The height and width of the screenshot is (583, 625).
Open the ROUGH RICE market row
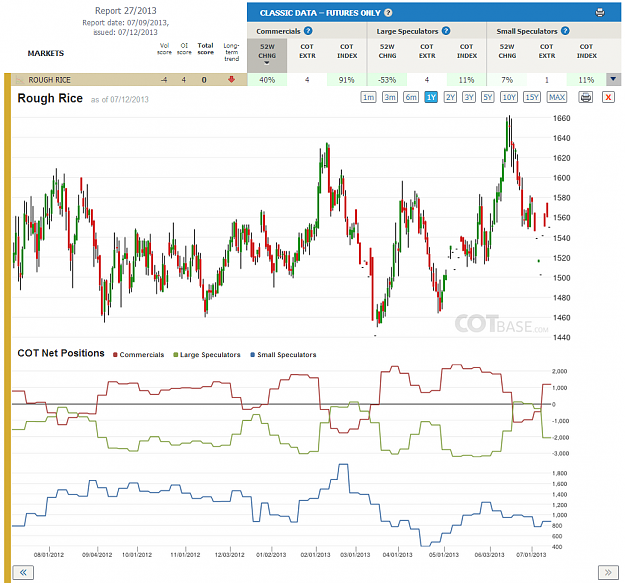49,80
